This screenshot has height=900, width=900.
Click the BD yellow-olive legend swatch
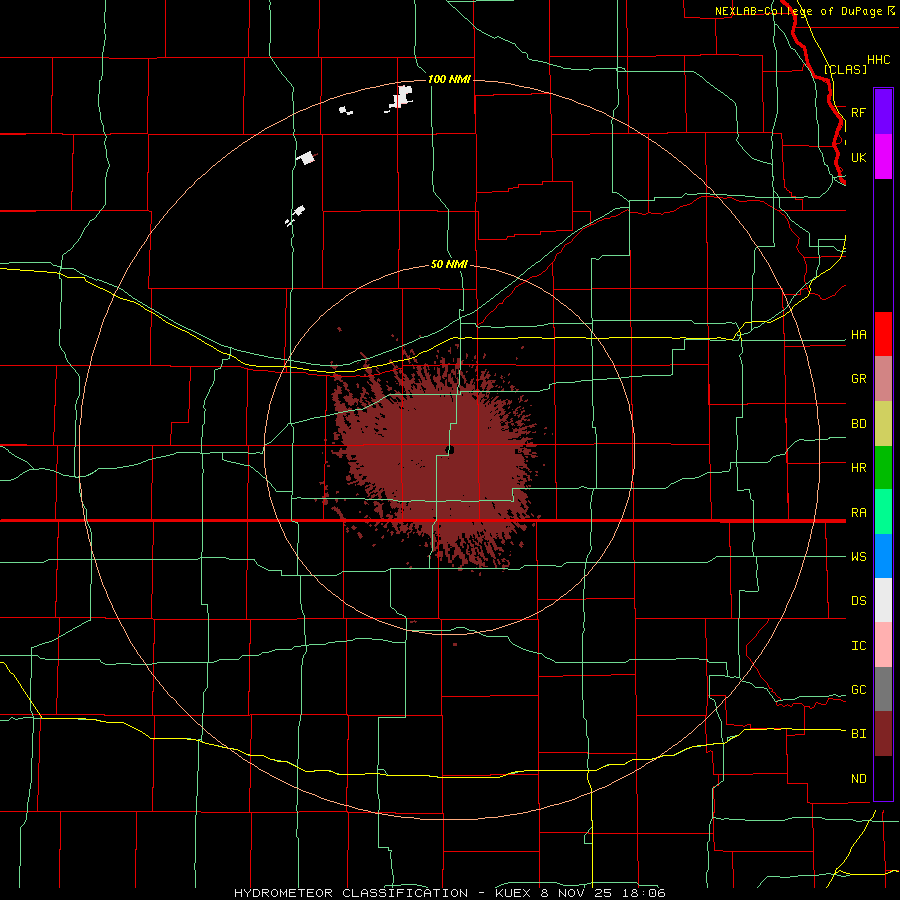pyautogui.click(x=883, y=424)
